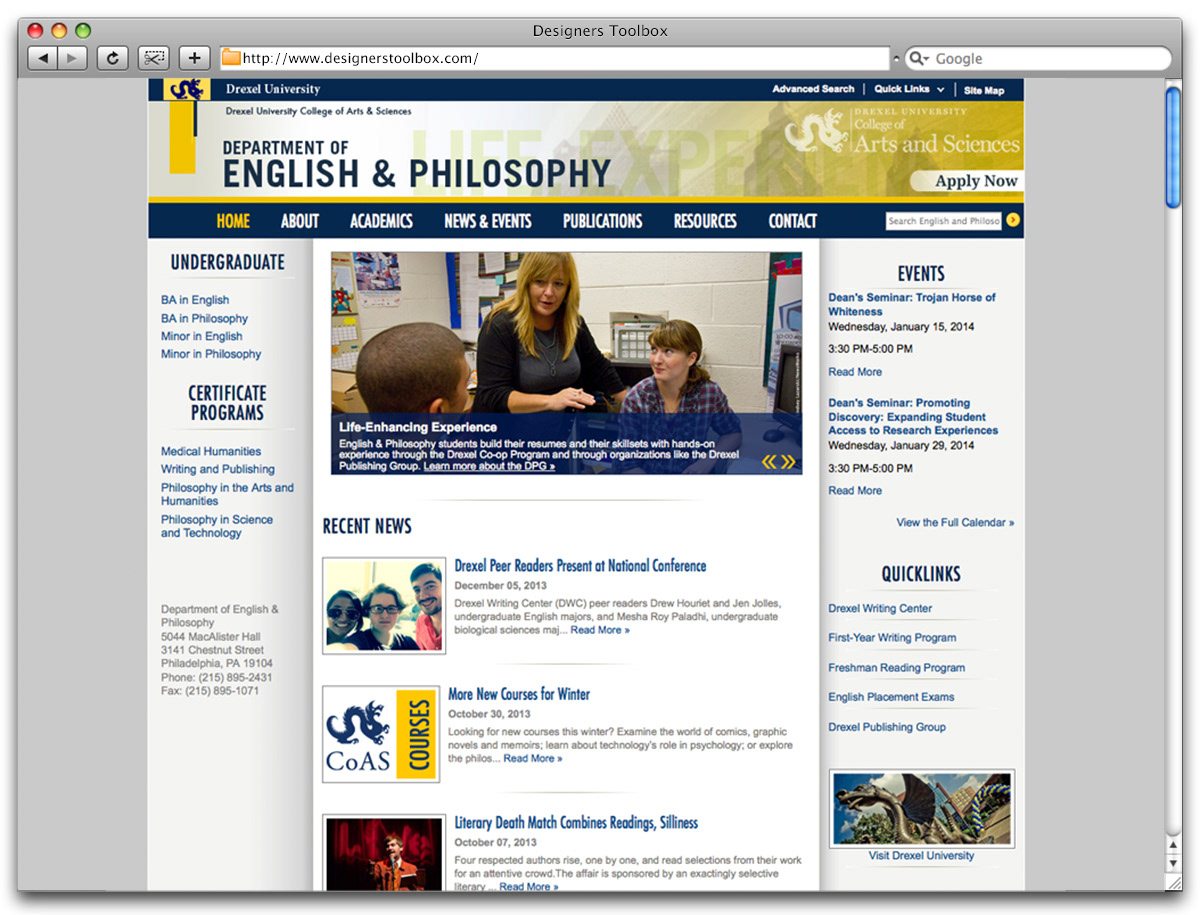Image resolution: width=1200 pixels, height=915 pixels.
Task: Open the PUBLICATIONS navigation menu
Action: pos(603,221)
